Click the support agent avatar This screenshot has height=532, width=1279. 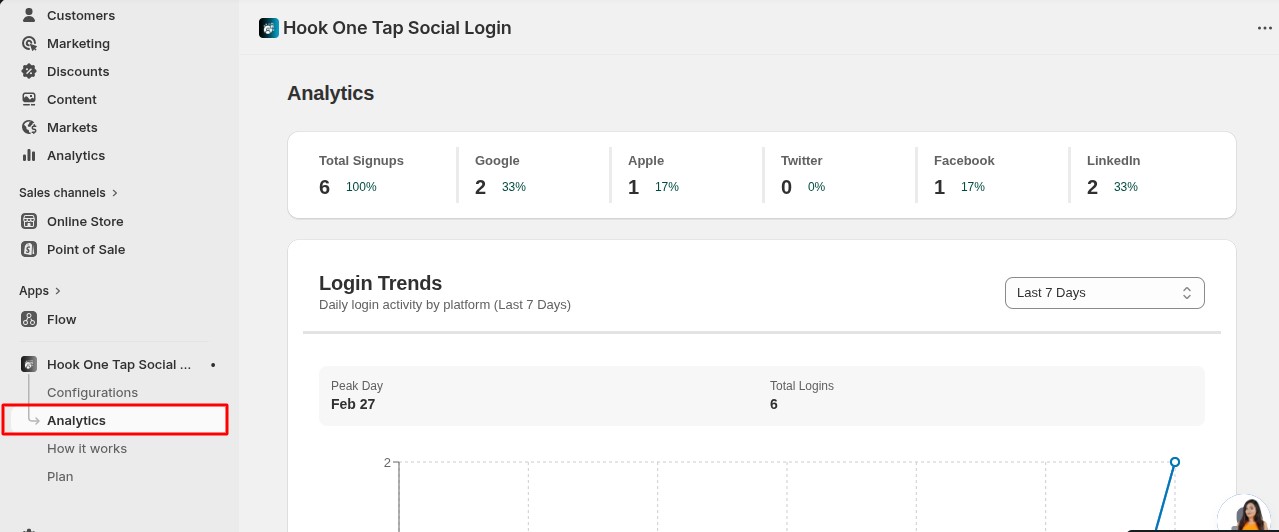click(x=1246, y=514)
